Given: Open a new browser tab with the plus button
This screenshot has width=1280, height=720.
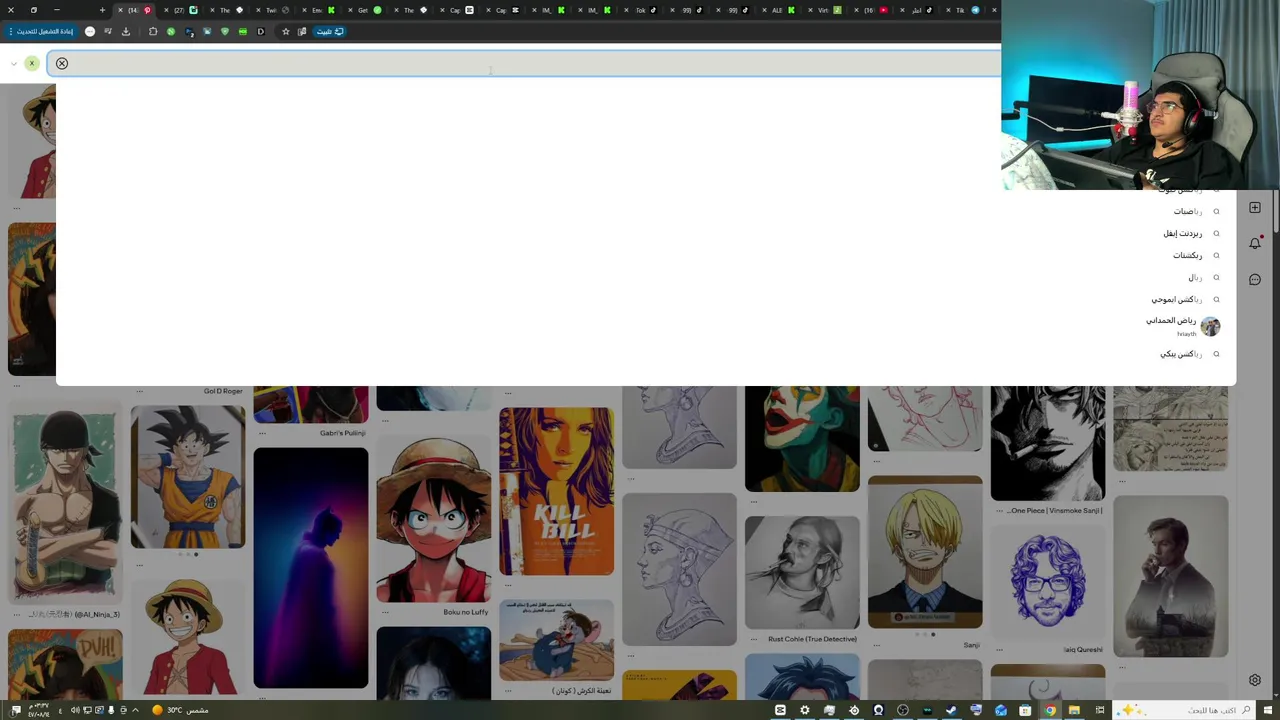Looking at the screenshot, I should click(102, 10).
